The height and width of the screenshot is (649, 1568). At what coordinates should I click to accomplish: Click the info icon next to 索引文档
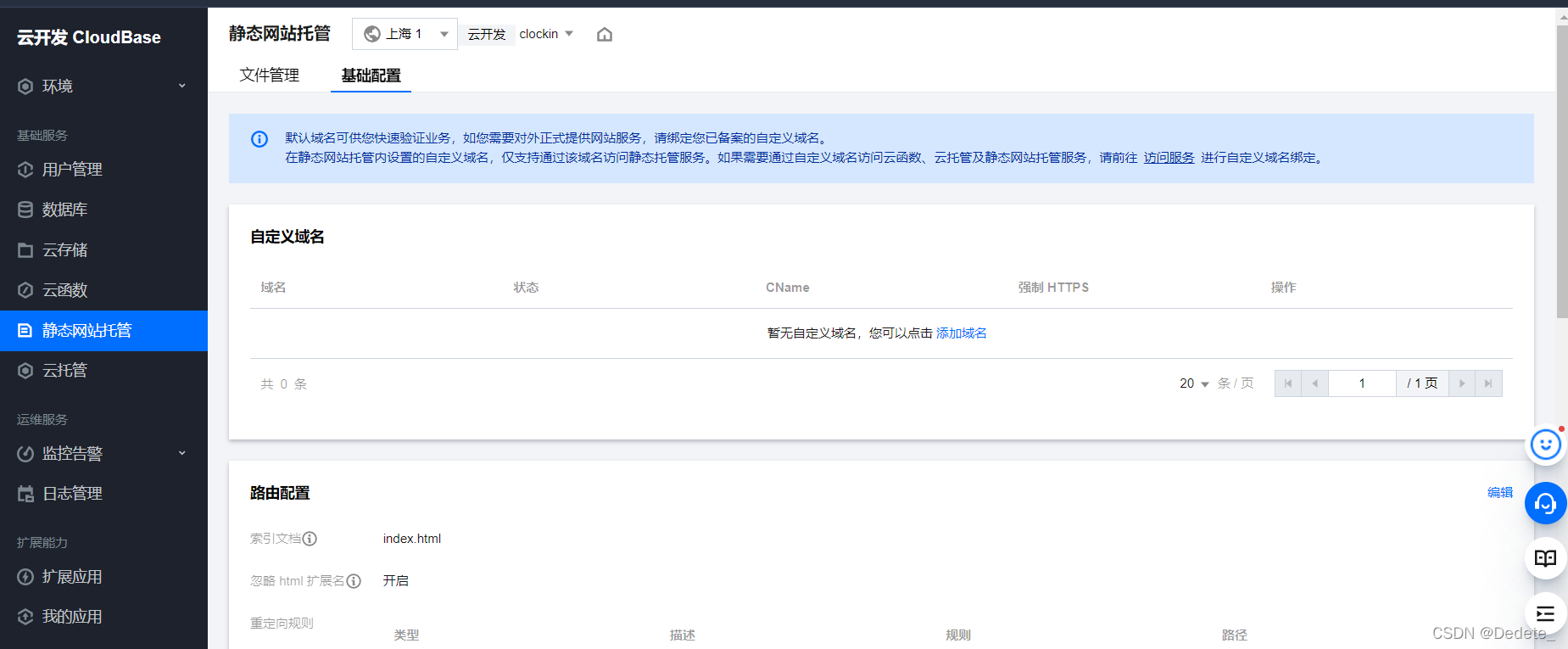point(310,539)
